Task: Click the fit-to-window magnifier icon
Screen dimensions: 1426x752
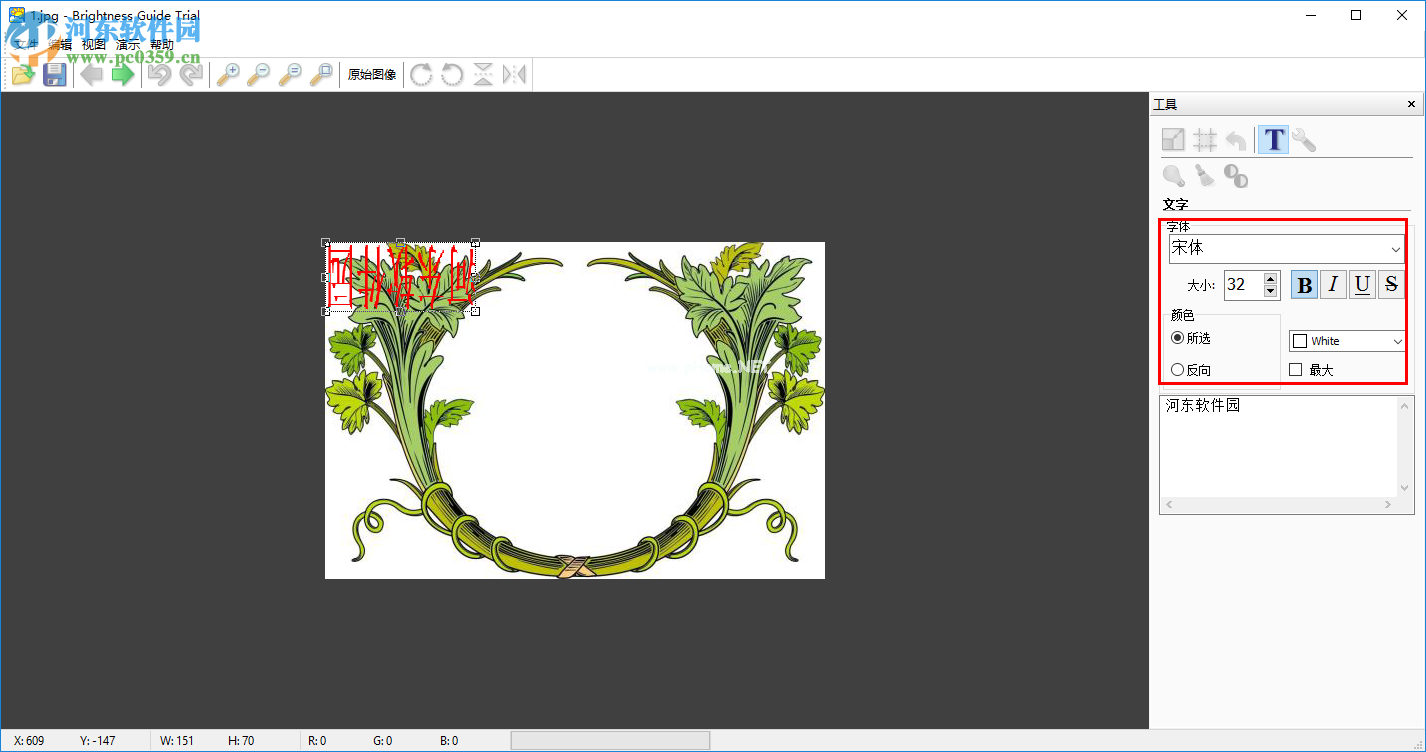Action: coord(321,75)
